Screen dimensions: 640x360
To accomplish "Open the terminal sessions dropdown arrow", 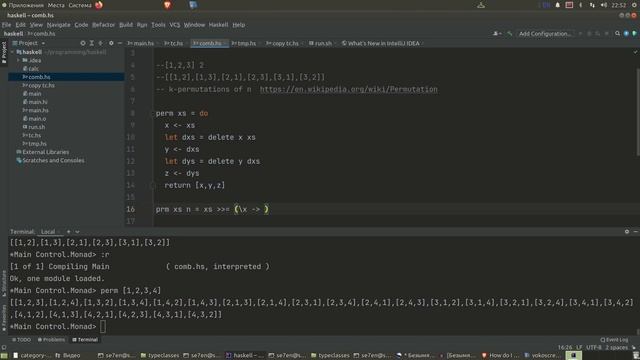I will tap(77, 231).
